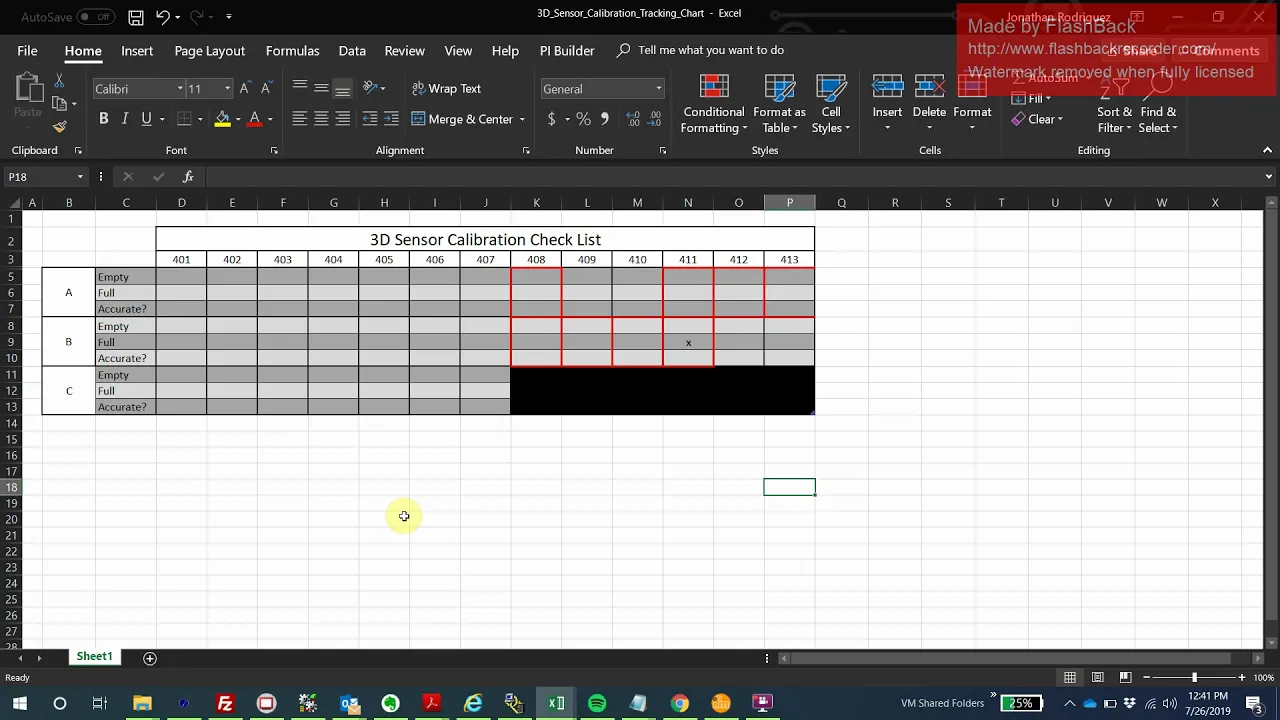Toggle Bold formatting
1280x720 pixels.
coord(103,119)
